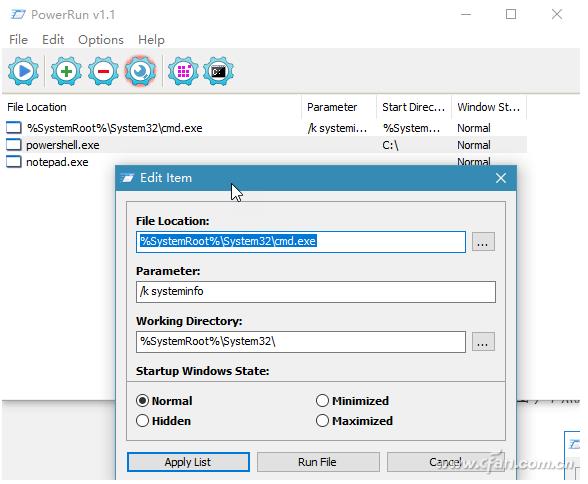Open the Command Prompt toolbar icon
The width and height of the screenshot is (588, 484).
tap(218, 71)
